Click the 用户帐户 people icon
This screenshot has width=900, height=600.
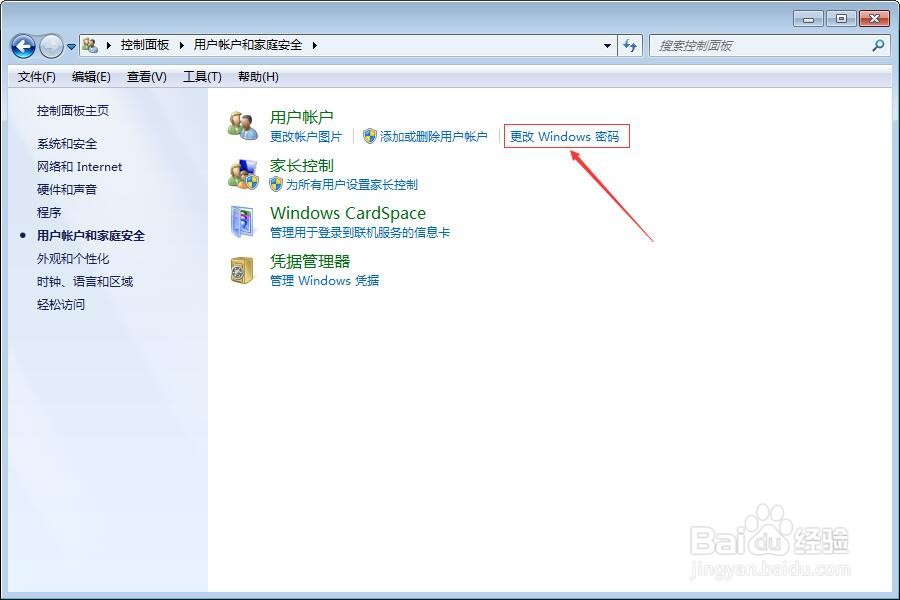click(243, 125)
